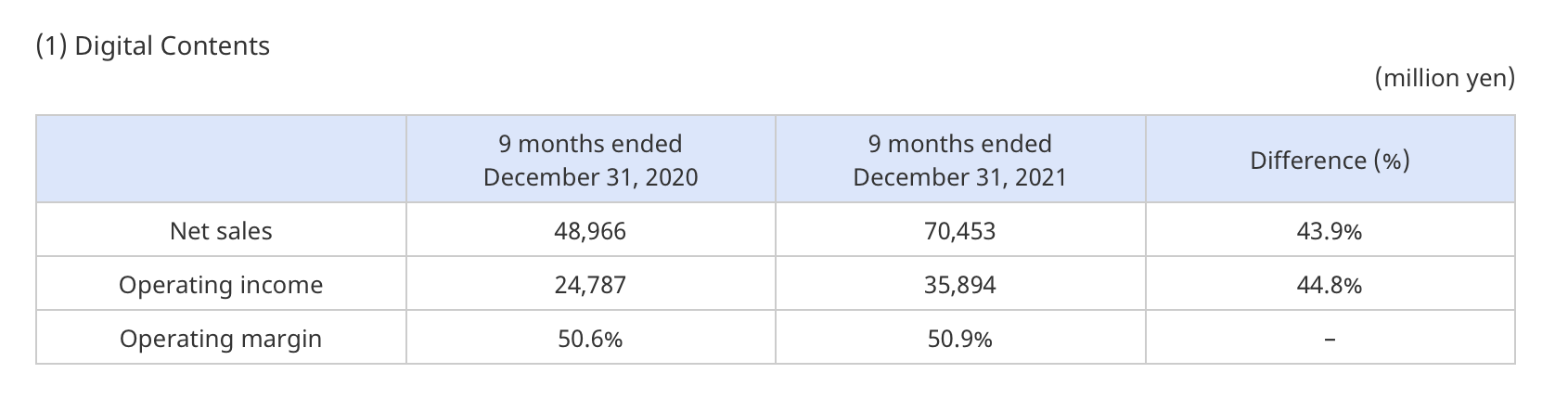Screen dimensions: 1568x412
Task: Click "9 months ended" above December 31, 2021
Action: tap(959, 144)
